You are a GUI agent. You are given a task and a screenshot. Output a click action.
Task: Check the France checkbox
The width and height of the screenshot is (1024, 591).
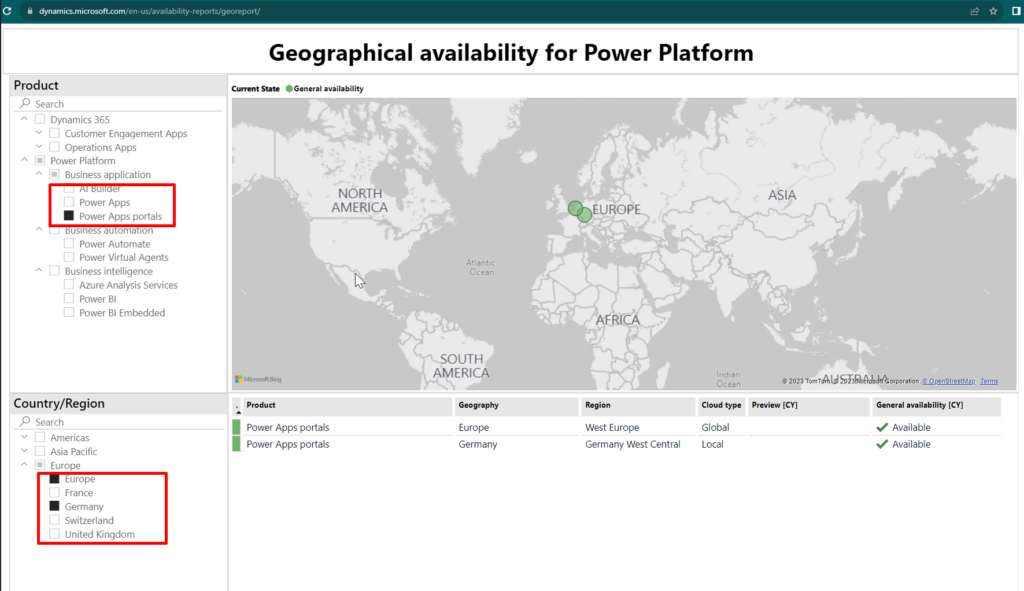coord(54,492)
